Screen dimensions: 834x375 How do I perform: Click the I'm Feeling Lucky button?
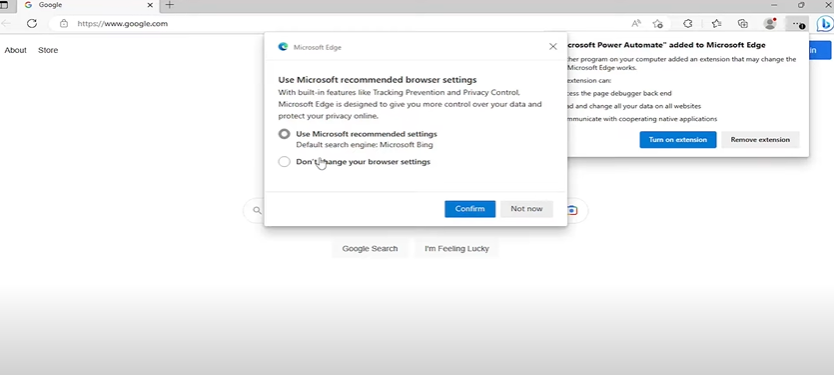pos(456,248)
